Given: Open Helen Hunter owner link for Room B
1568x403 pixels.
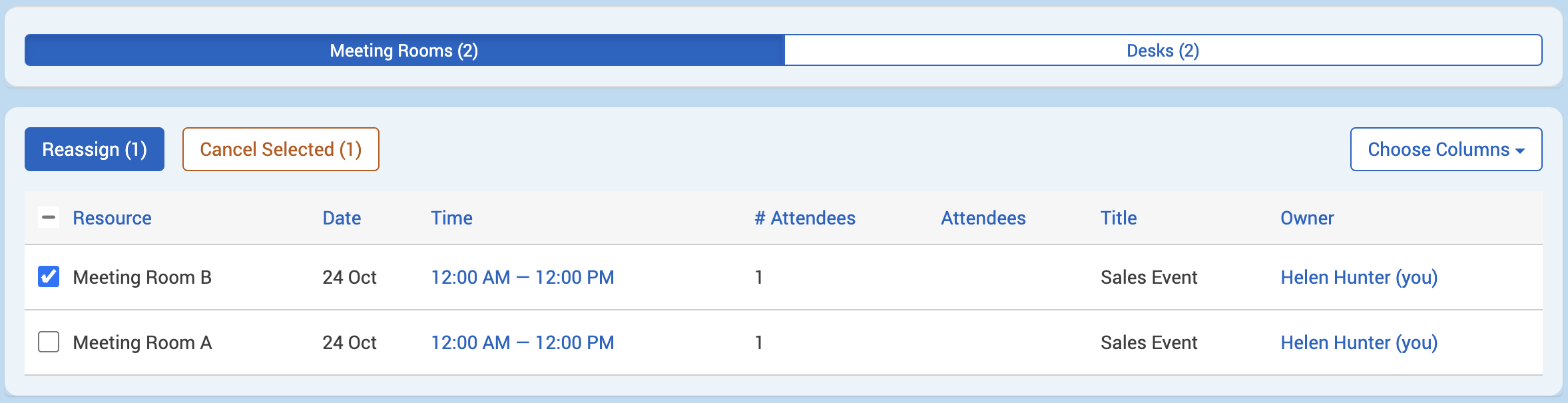Looking at the screenshot, I should click(1359, 277).
